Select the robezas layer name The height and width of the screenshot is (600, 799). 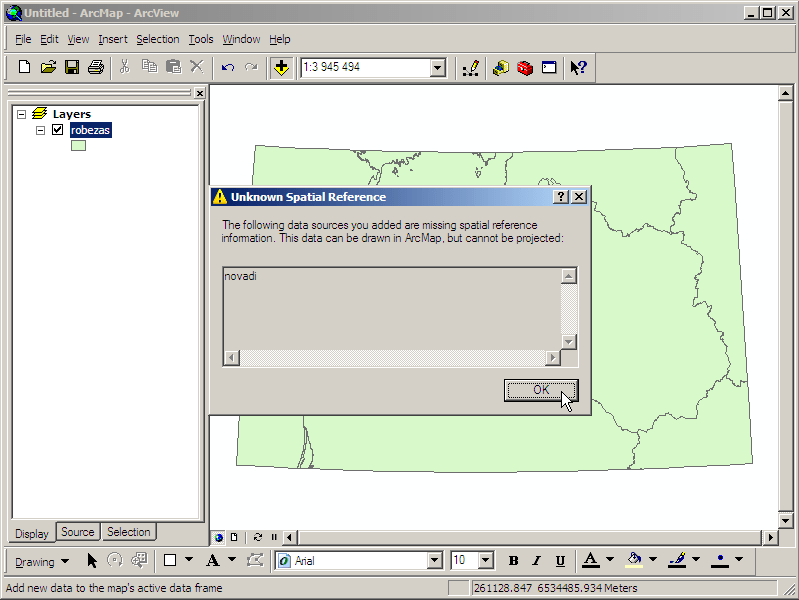[x=90, y=130]
